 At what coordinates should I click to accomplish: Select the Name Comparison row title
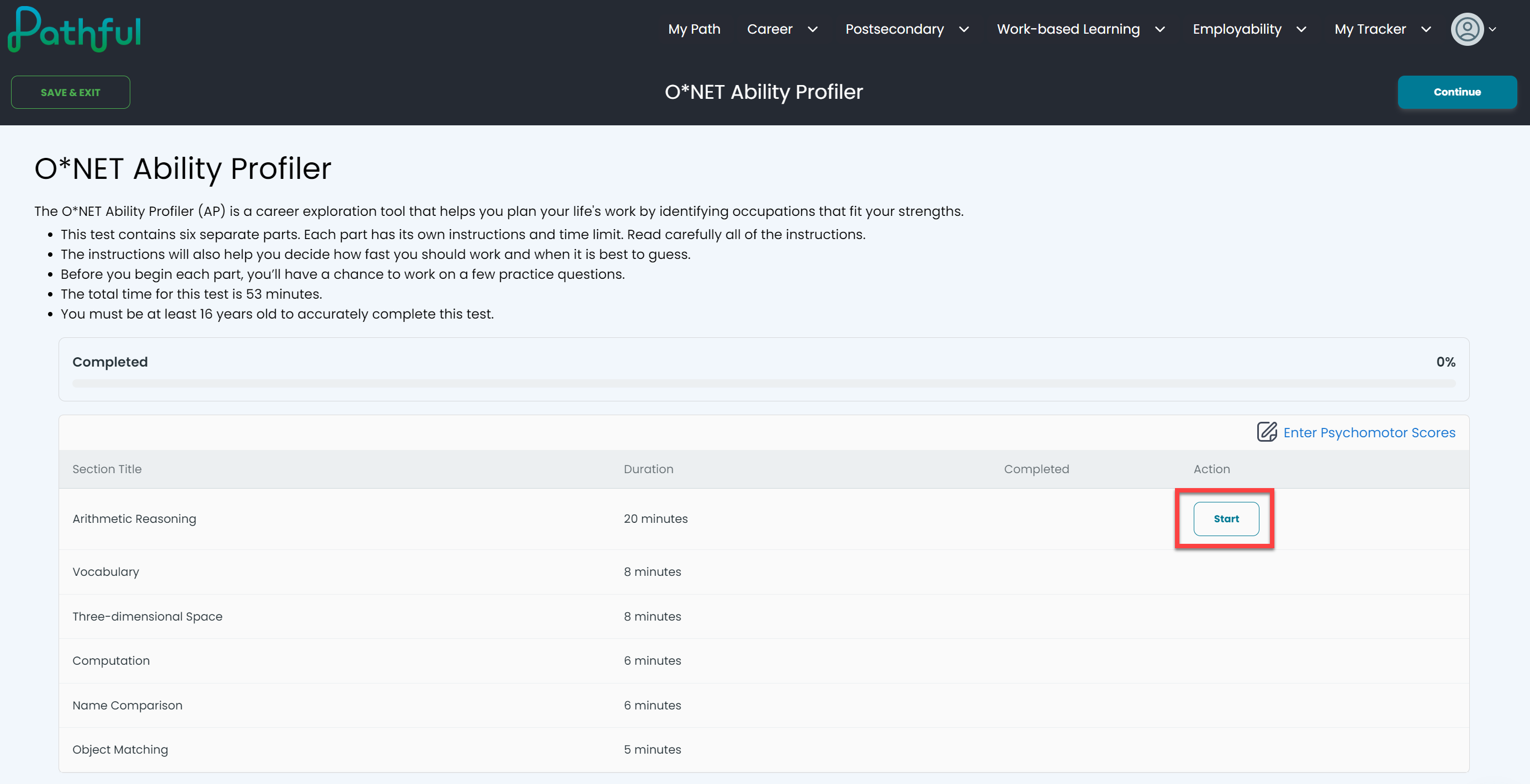point(127,705)
